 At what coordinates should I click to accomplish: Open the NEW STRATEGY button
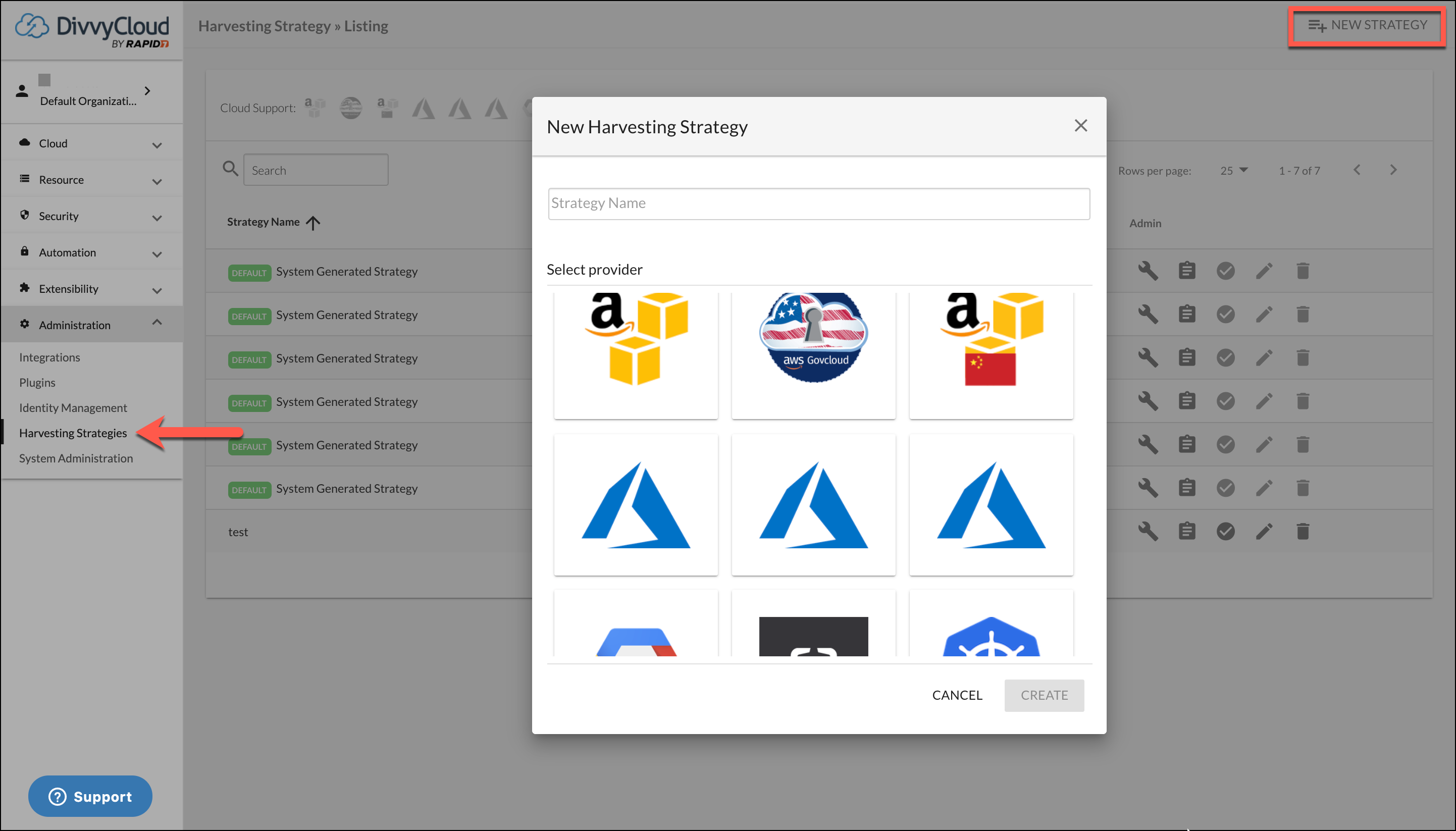[x=1367, y=26]
